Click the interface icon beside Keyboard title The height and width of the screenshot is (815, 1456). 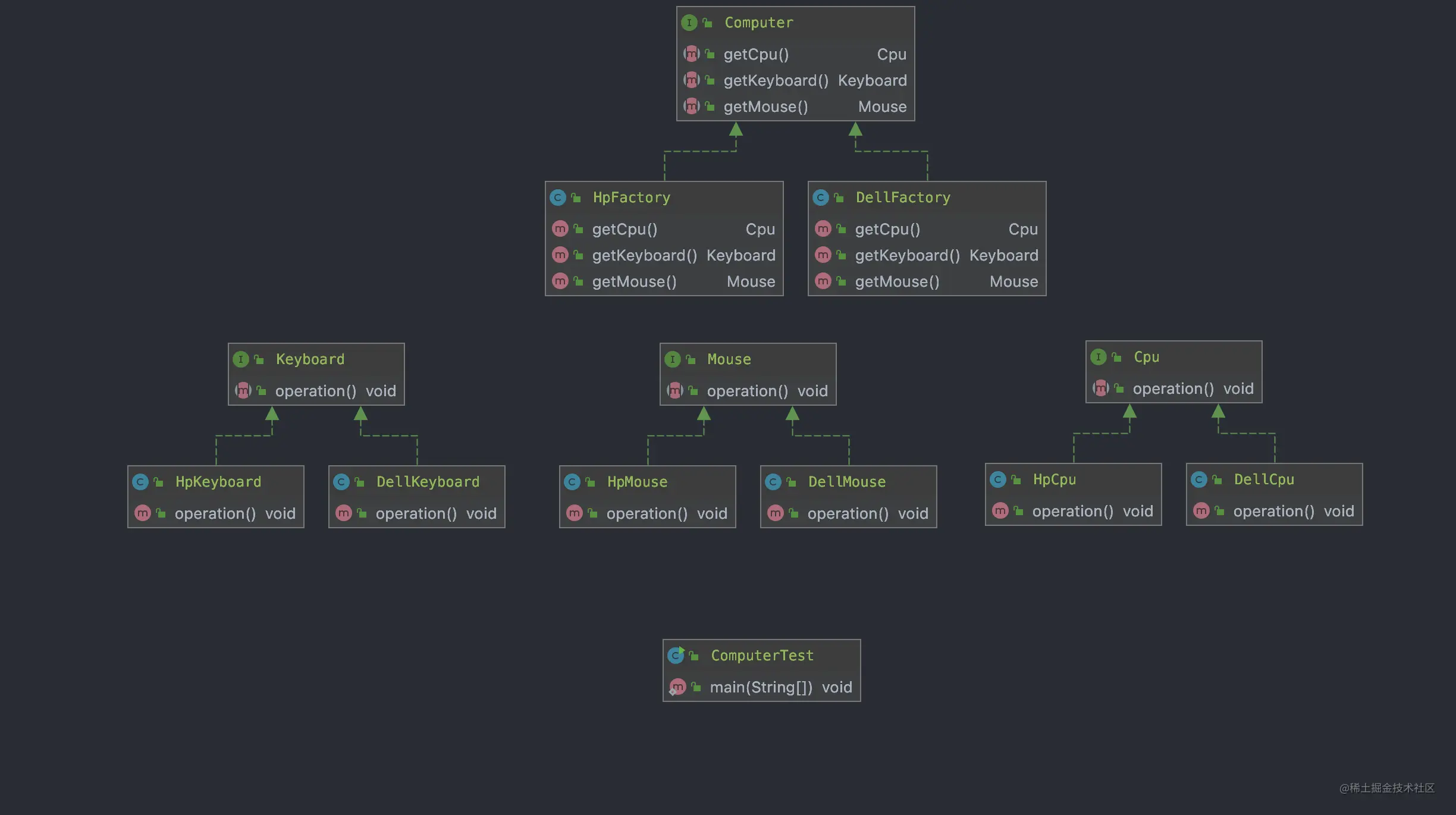pyautogui.click(x=241, y=359)
